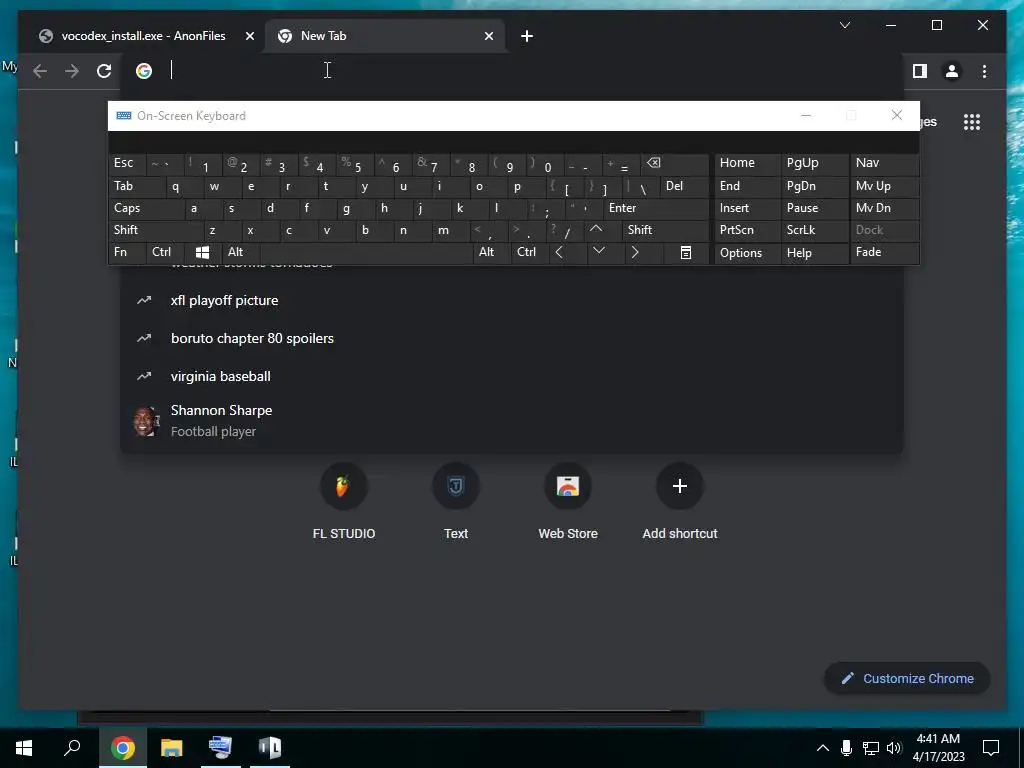Viewport: 1024px width, 768px height.
Task: Toggle the left Alt key
Action: 240,252
